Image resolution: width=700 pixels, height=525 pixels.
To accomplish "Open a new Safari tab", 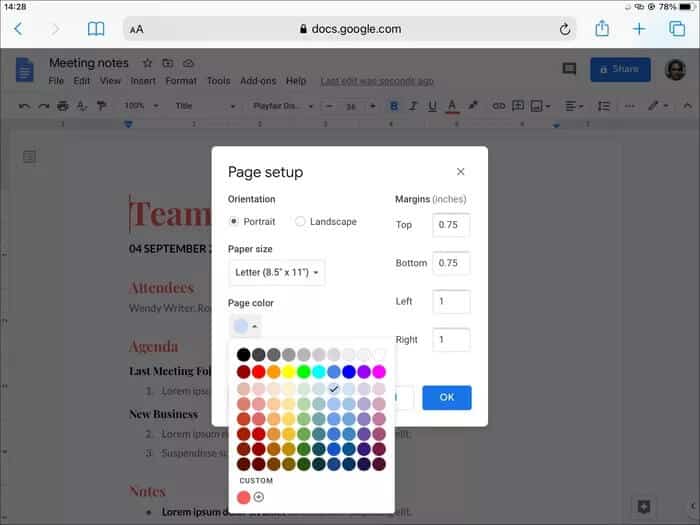I will [639, 29].
